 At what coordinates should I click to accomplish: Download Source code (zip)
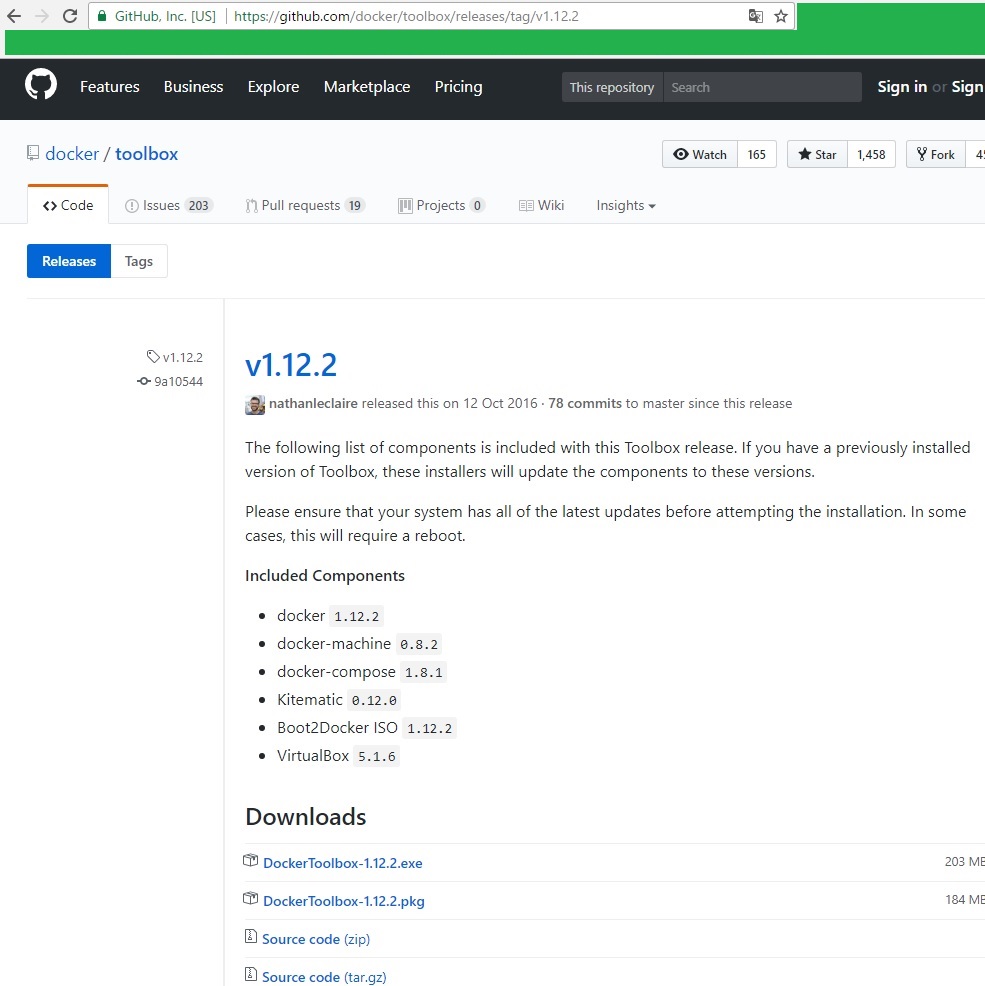click(316, 939)
